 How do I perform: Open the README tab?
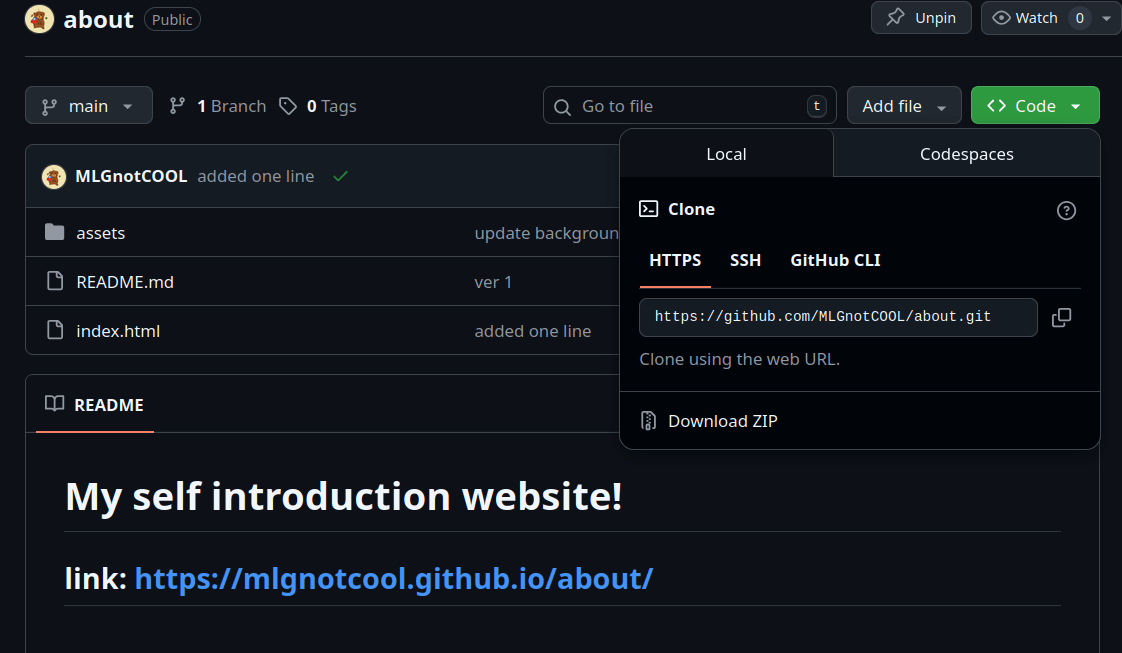tap(94, 405)
